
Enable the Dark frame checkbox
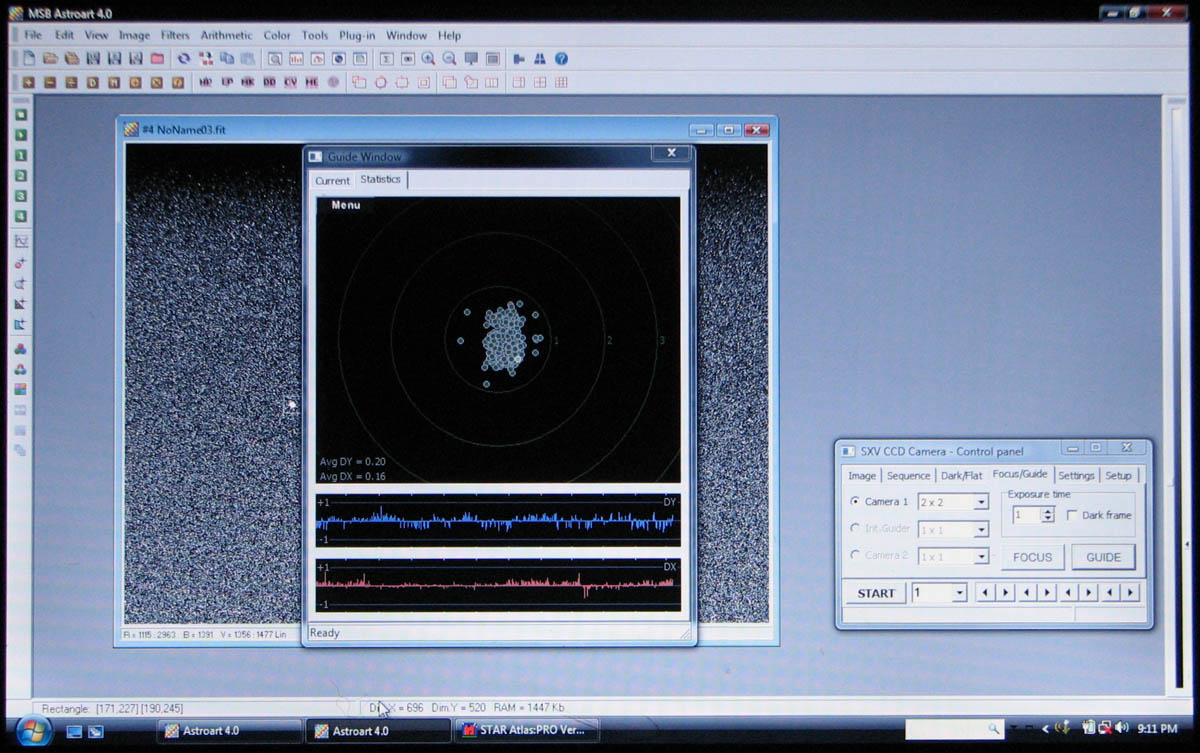(x=1072, y=515)
